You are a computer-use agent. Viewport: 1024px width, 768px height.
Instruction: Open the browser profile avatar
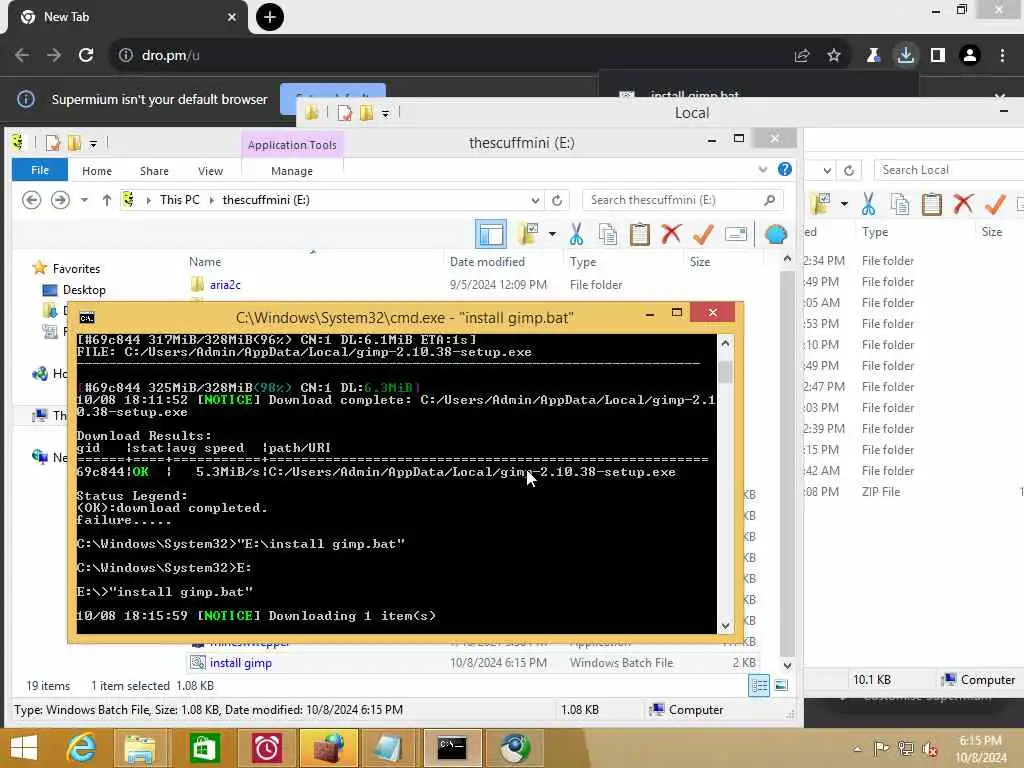point(970,55)
